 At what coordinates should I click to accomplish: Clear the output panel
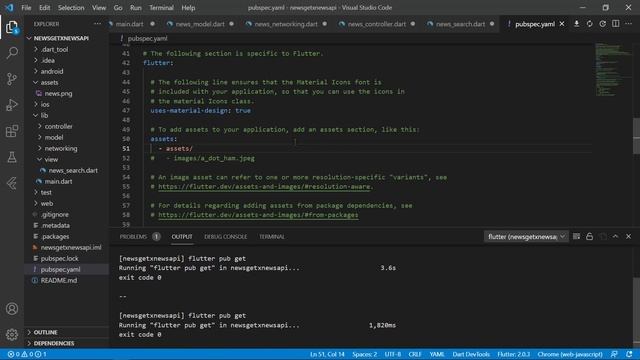[x=576, y=236]
